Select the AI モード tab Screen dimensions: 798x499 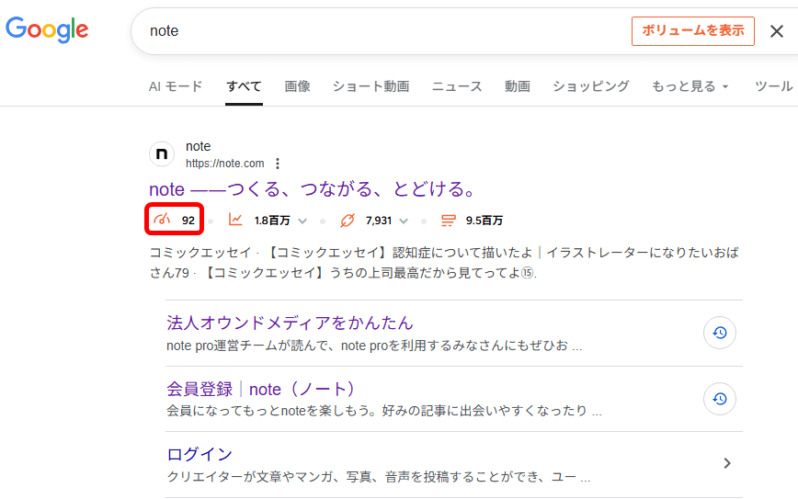pos(175,87)
